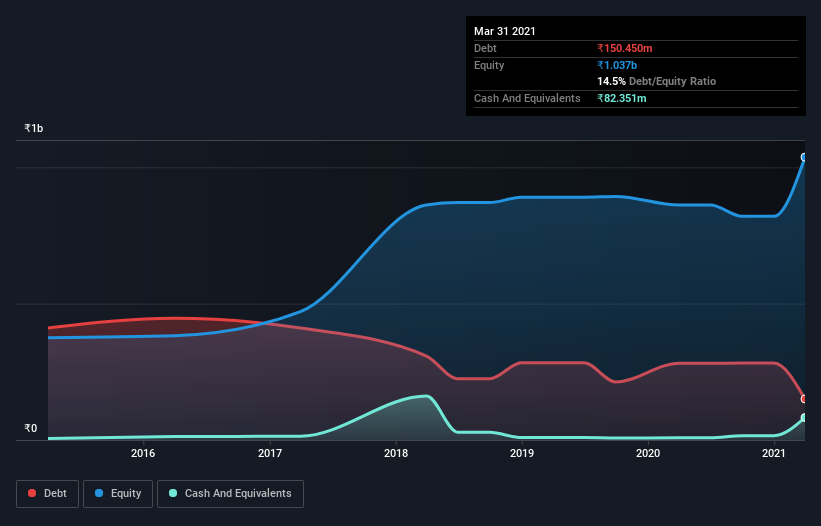Toggle the Cash And Equivalents legend button
Image resolution: width=821 pixels, height=526 pixels.
[x=230, y=494]
